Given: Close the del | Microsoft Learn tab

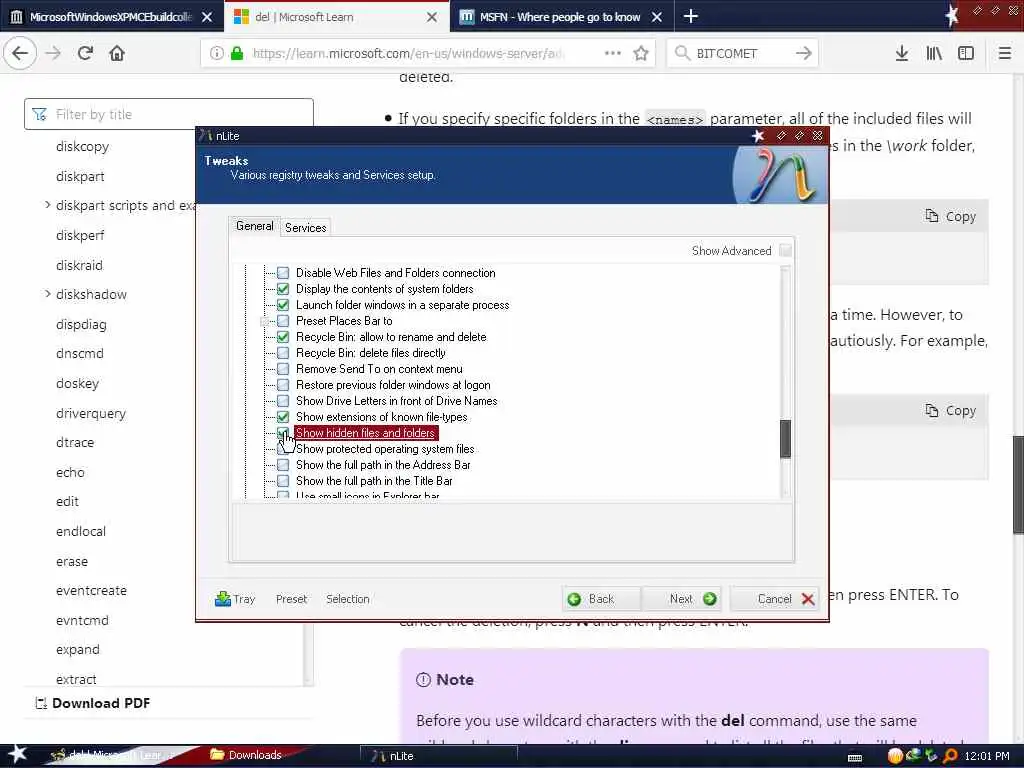Looking at the screenshot, I should click(x=432, y=17).
